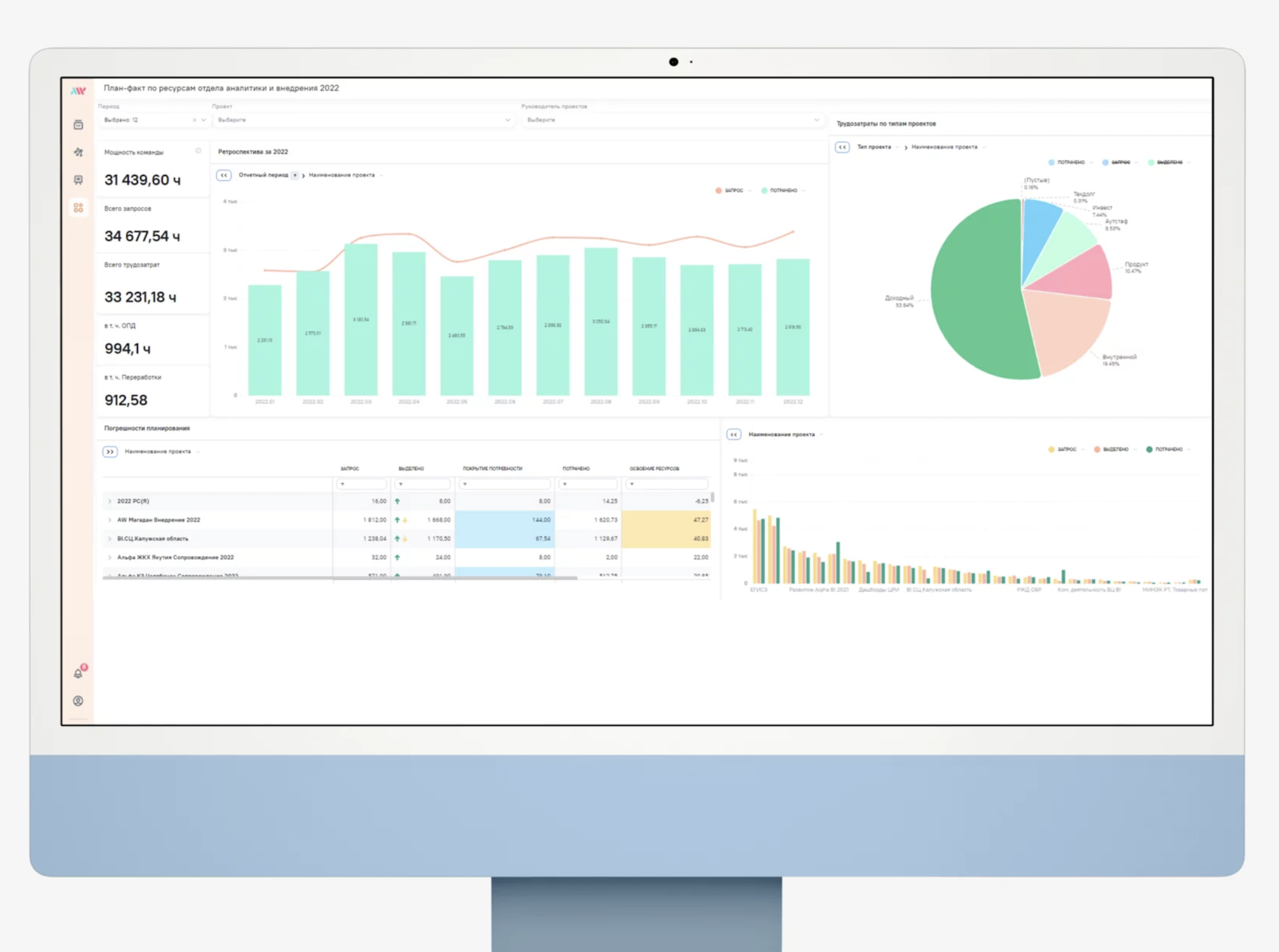Viewport: 1279px width, 952px height.
Task: Toggle Выделено legend in pie chart
Action: 1166,162
